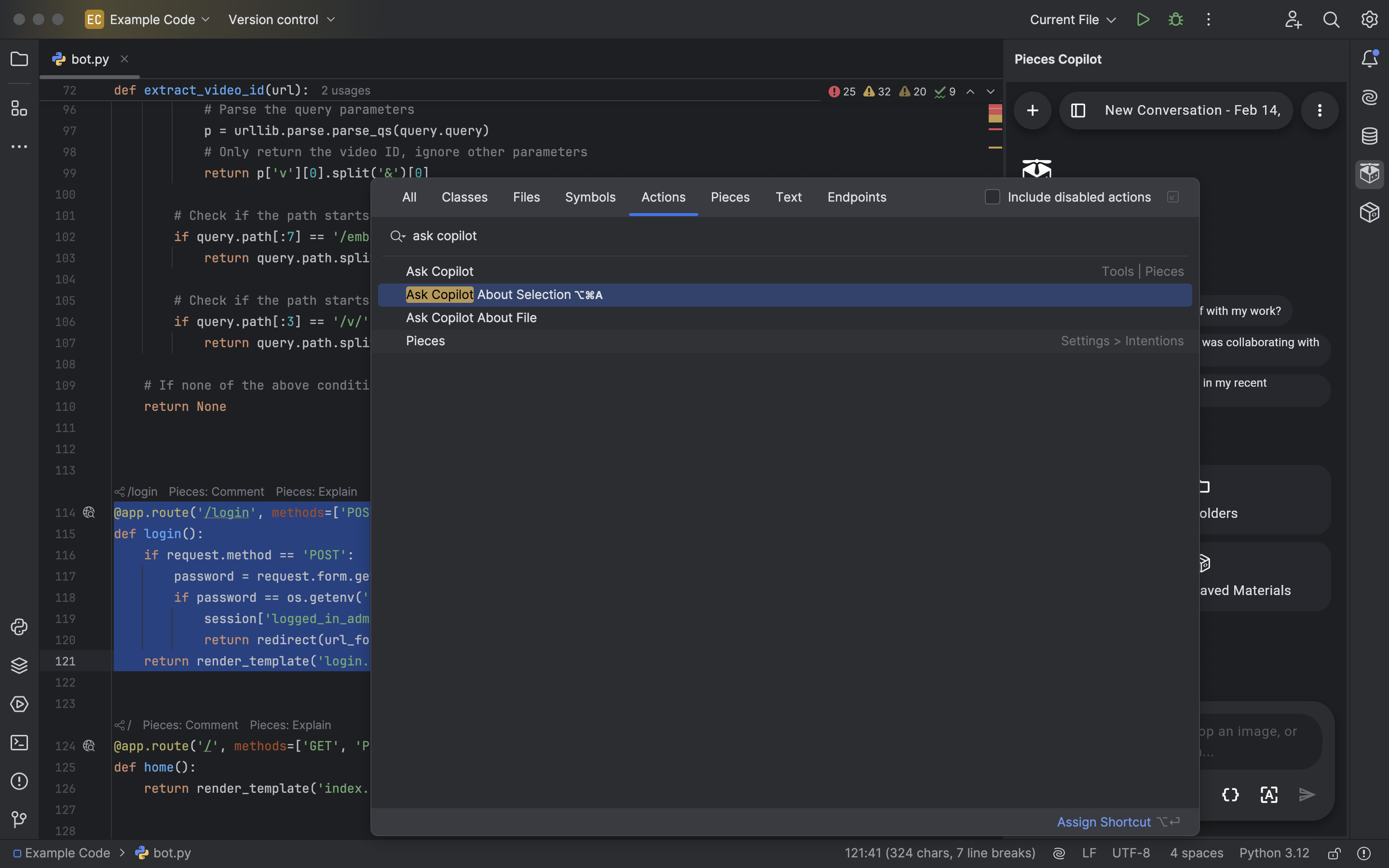Open Search Everywhere magnifier icon
This screenshot has width=1389, height=868.
click(x=1331, y=19)
